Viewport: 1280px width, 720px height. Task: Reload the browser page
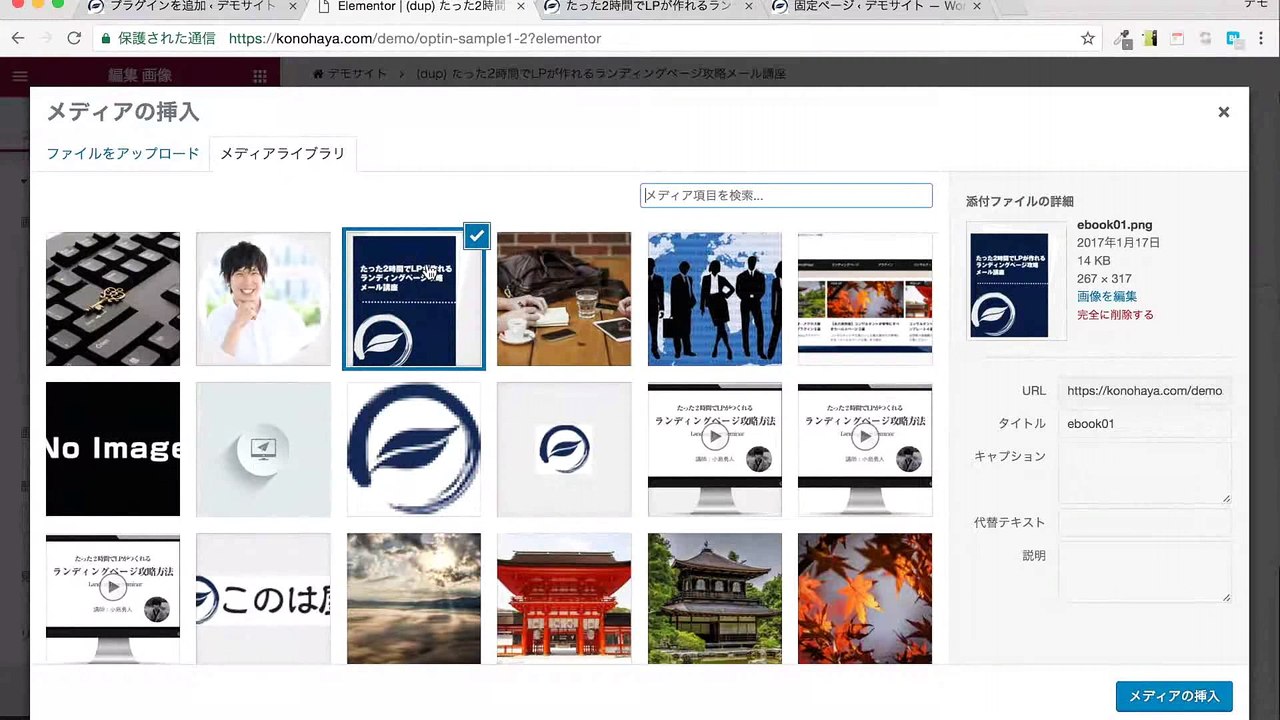74,39
